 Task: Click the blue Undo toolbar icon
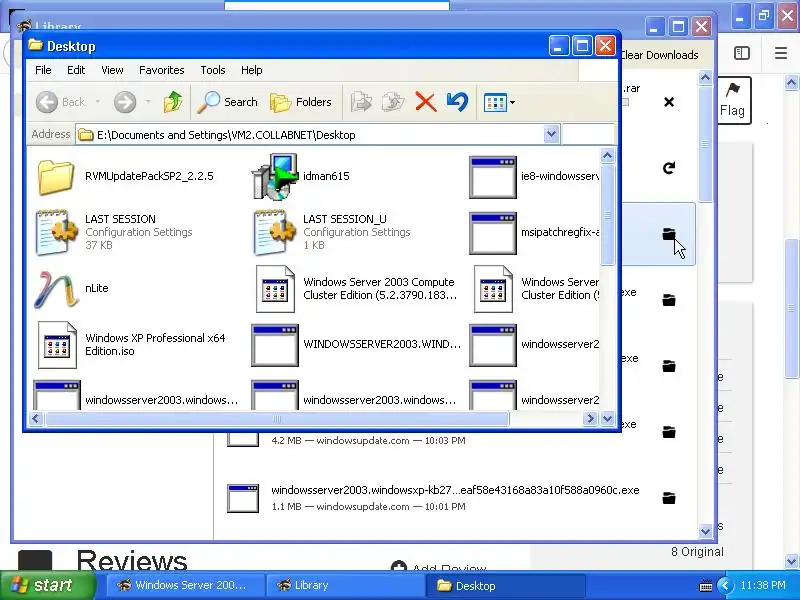coord(457,102)
